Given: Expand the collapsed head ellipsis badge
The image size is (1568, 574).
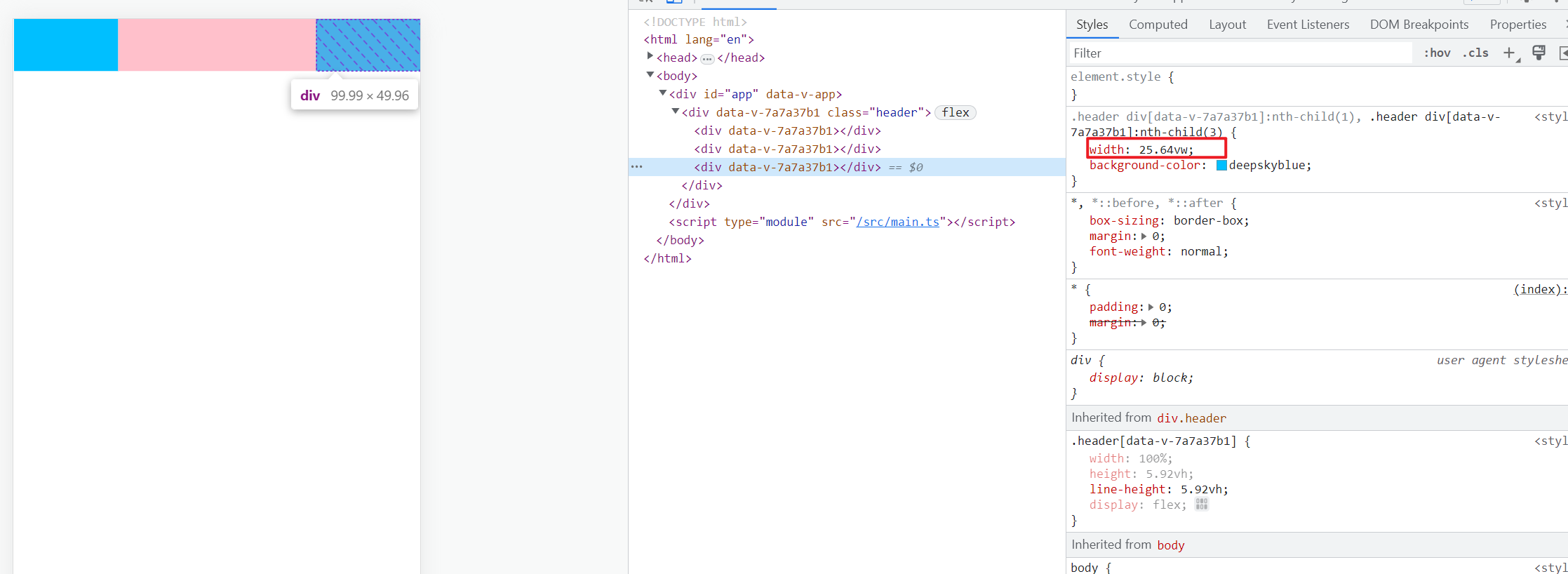Looking at the screenshot, I should coord(707,59).
